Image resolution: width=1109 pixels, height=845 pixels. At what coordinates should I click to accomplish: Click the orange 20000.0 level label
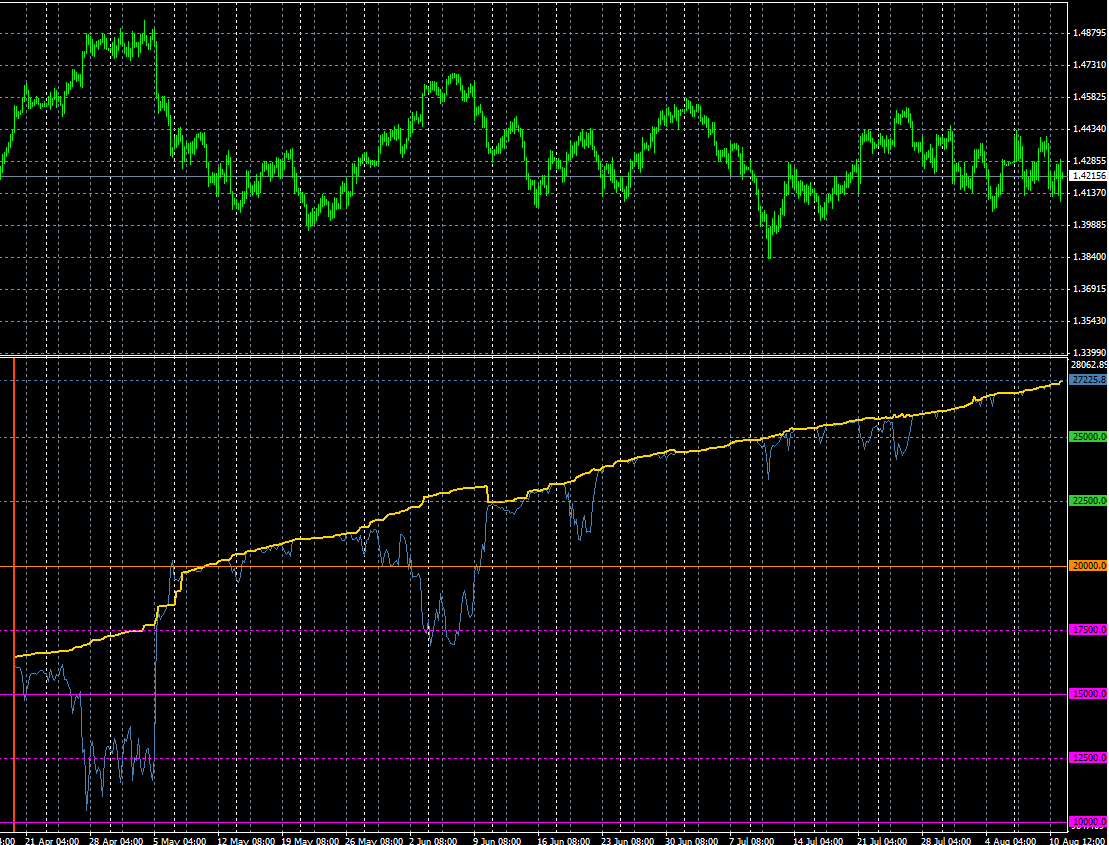[1088, 566]
